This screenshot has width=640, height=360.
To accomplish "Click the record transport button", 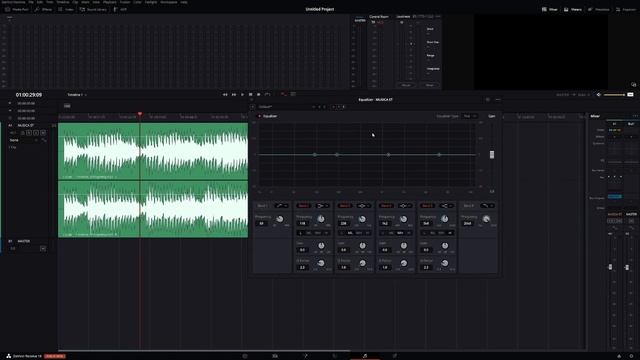I will click(258, 95).
